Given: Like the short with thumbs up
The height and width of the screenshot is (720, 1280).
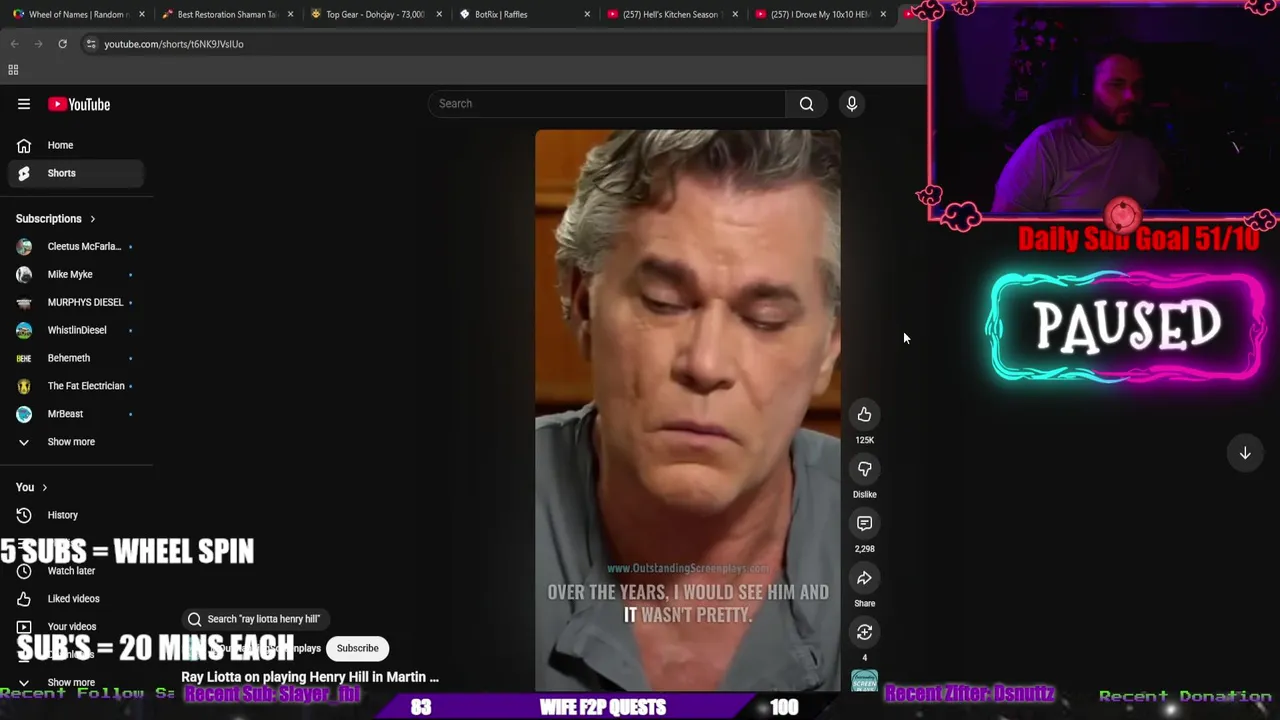Looking at the screenshot, I should coord(864,414).
